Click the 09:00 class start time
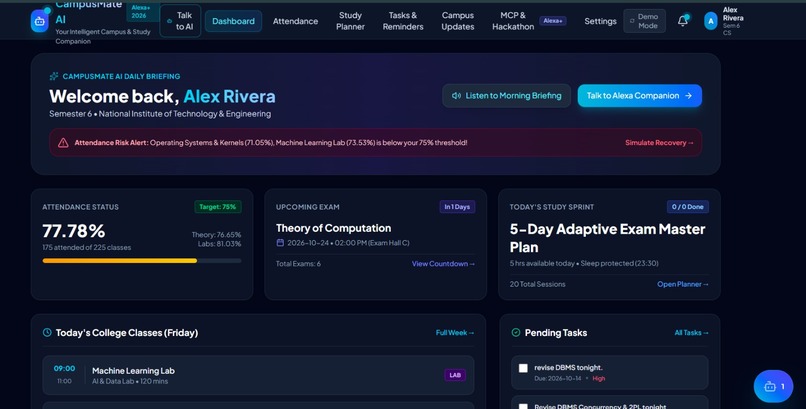Screen dimensions: 806x409 pos(64,368)
